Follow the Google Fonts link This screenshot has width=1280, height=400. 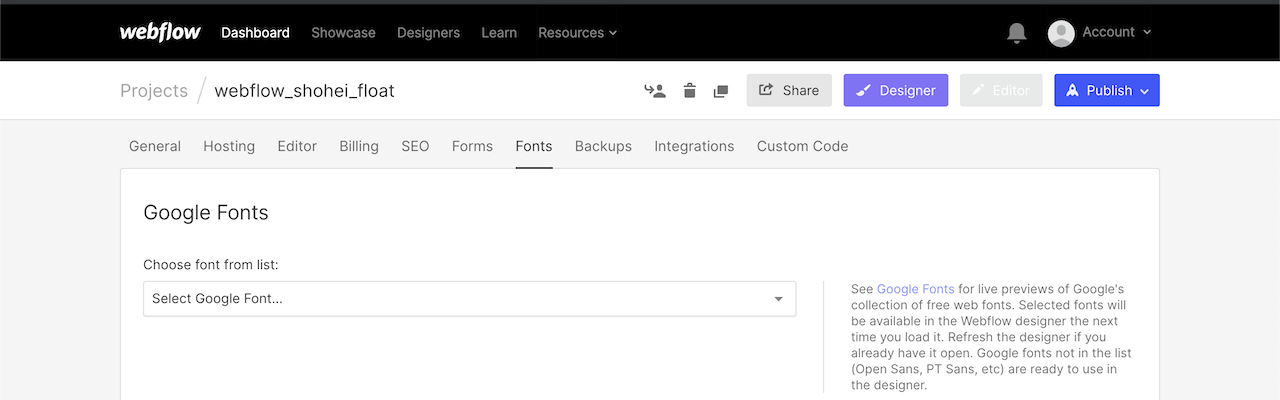click(915, 289)
